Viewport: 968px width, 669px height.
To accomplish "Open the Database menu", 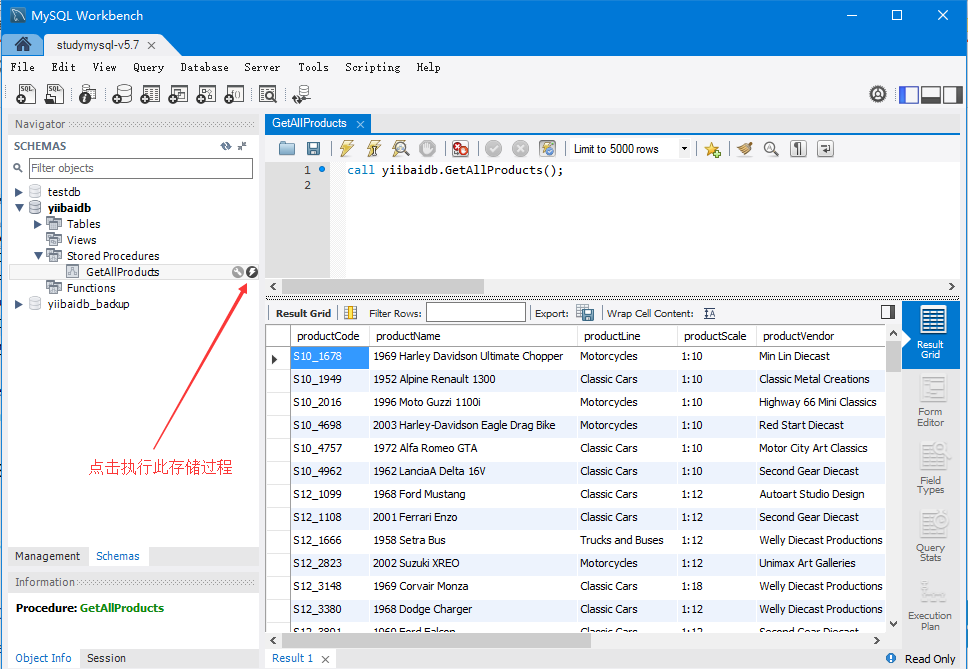I will [204, 67].
